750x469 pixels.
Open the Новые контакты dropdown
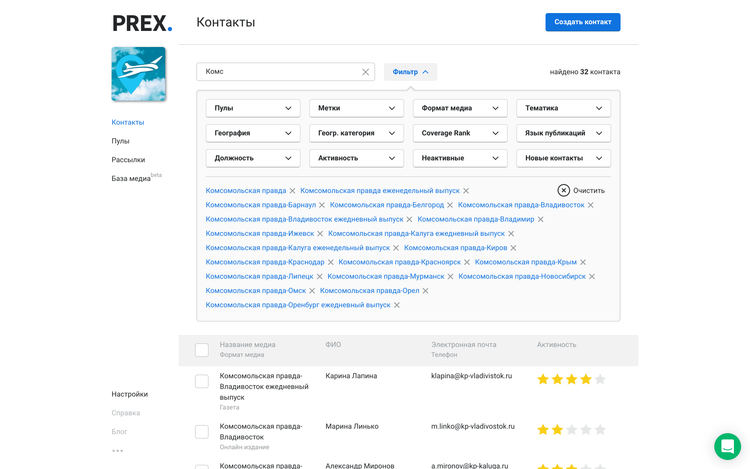click(563, 158)
